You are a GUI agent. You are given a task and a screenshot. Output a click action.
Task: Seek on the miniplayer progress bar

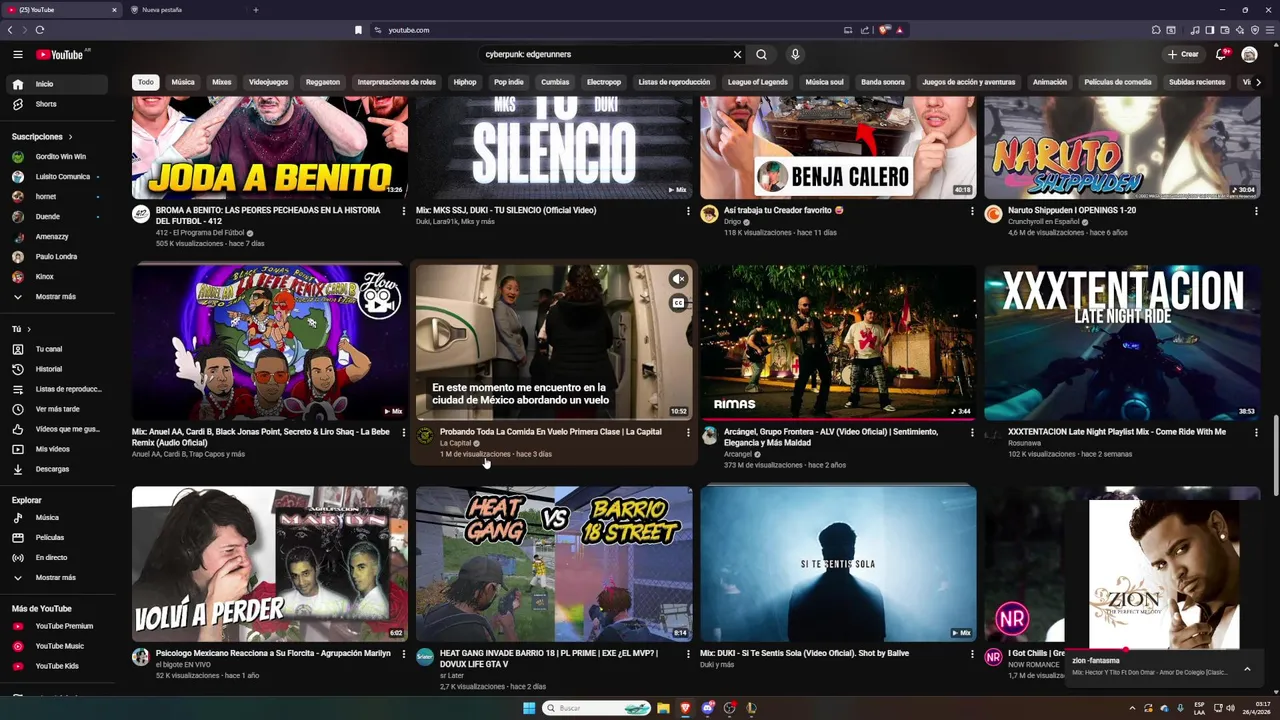tap(1165, 650)
